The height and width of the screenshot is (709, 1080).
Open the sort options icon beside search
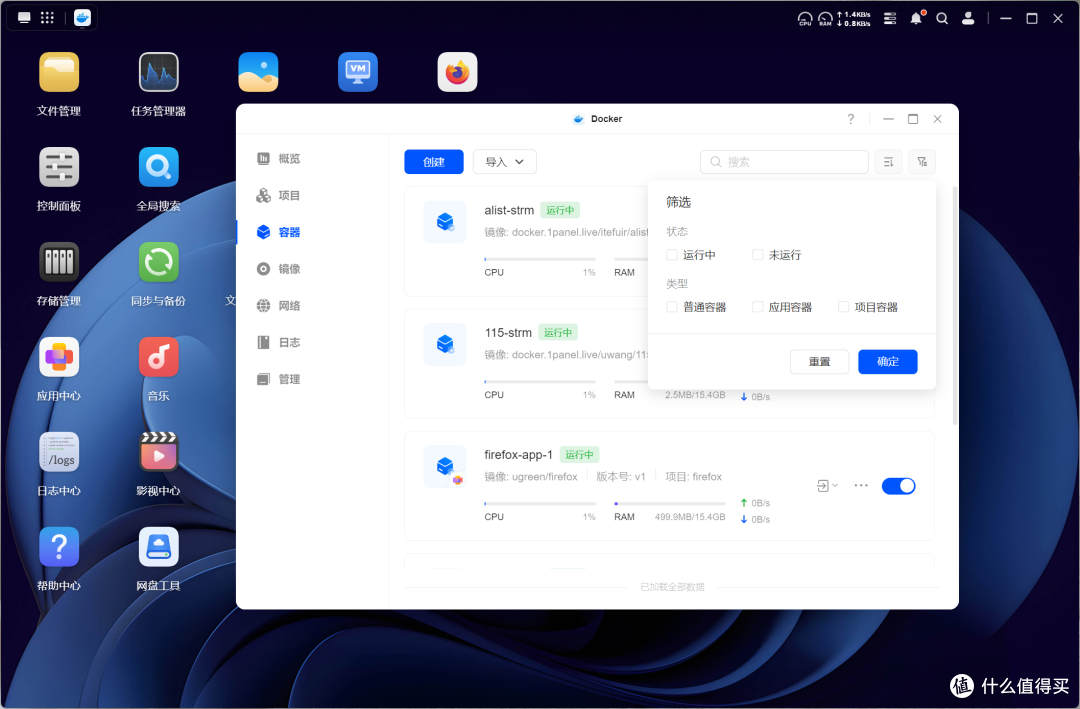tap(889, 162)
